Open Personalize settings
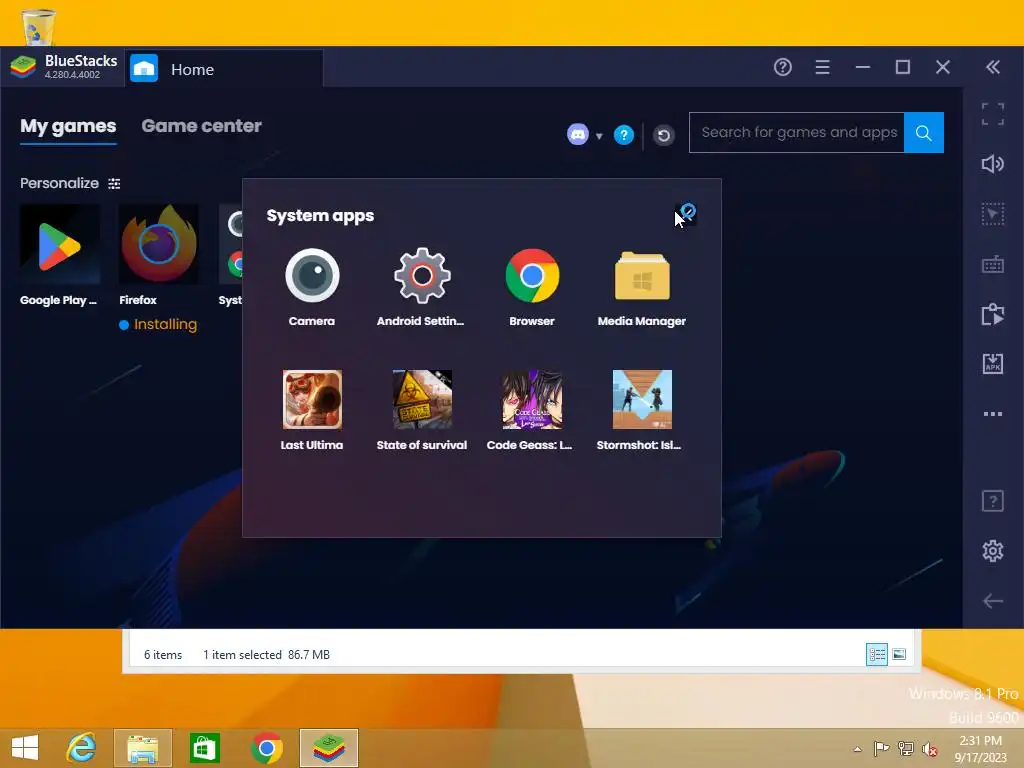The width and height of the screenshot is (1024, 768). coord(70,184)
